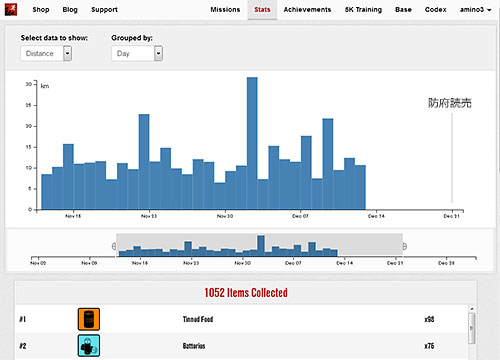Open the Achievements tab

[307, 10]
